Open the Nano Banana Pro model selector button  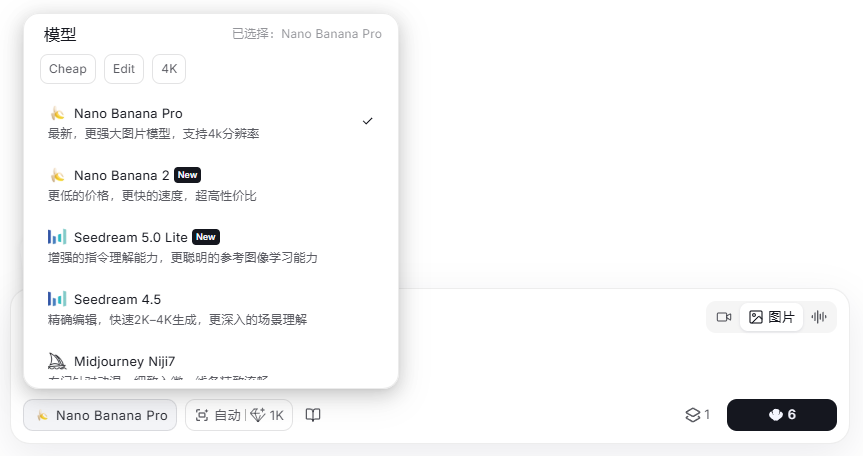coord(100,415)
